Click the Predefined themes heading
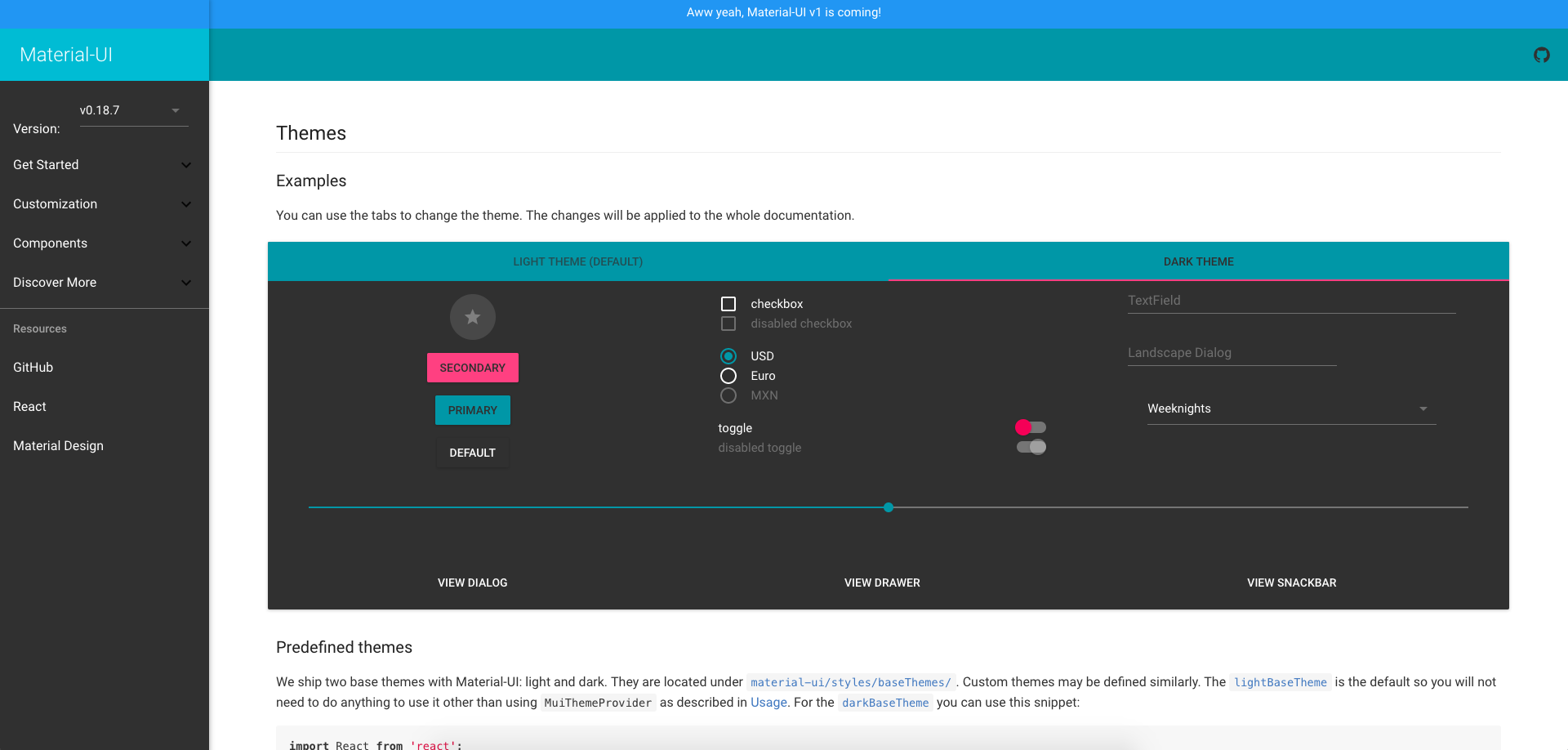 click(x=344, y=647)
